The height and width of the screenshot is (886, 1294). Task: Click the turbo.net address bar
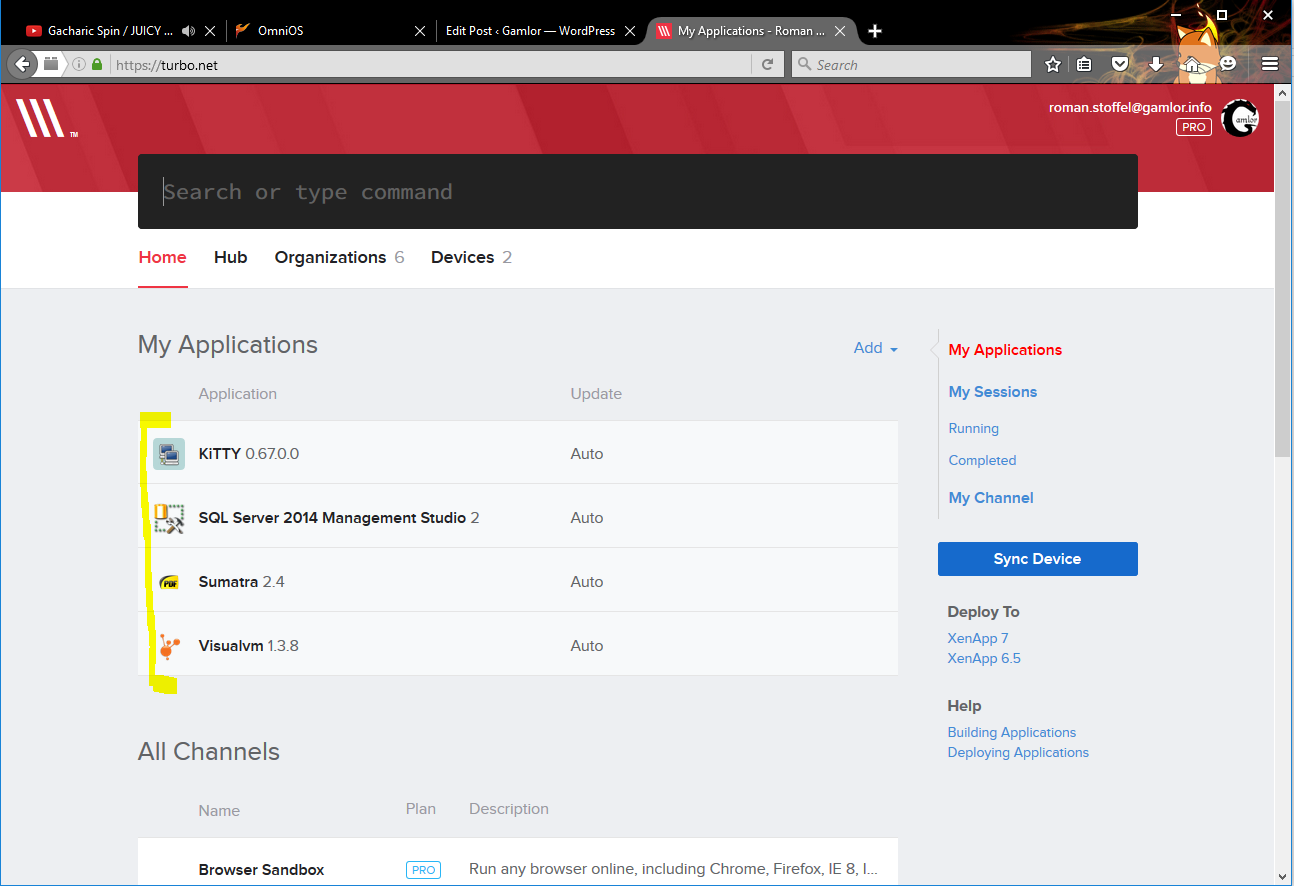(430, 64)
